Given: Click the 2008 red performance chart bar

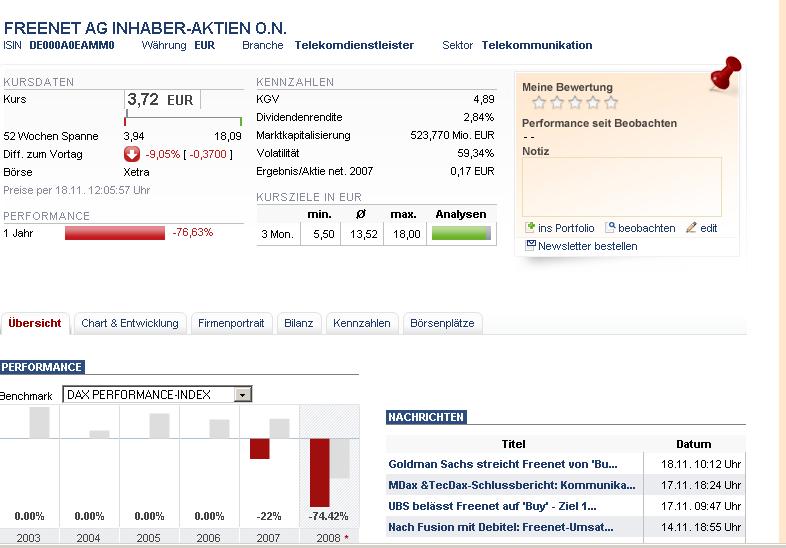Looking at the screenshot, I should [x=319, y=473].
